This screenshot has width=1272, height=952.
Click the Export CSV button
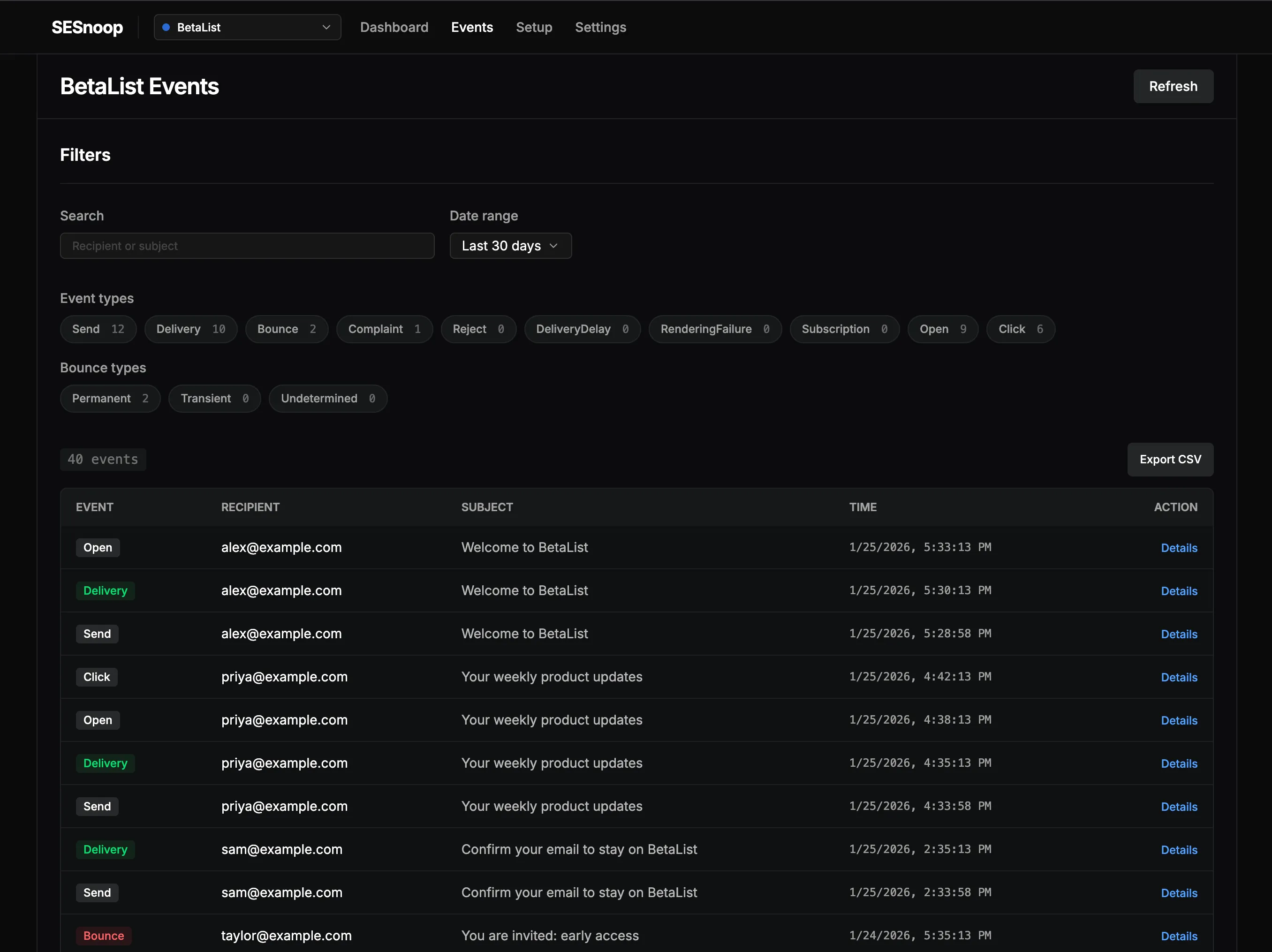[1169, 459]
